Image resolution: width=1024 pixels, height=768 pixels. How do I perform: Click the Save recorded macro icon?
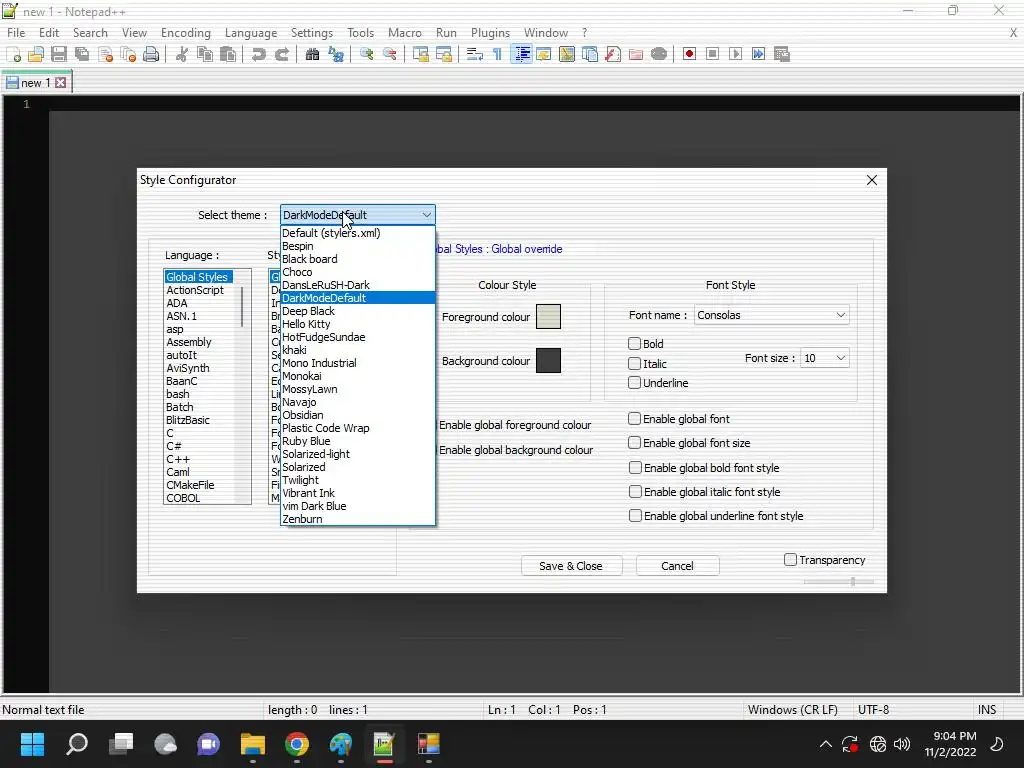click(x=782, y=54)
